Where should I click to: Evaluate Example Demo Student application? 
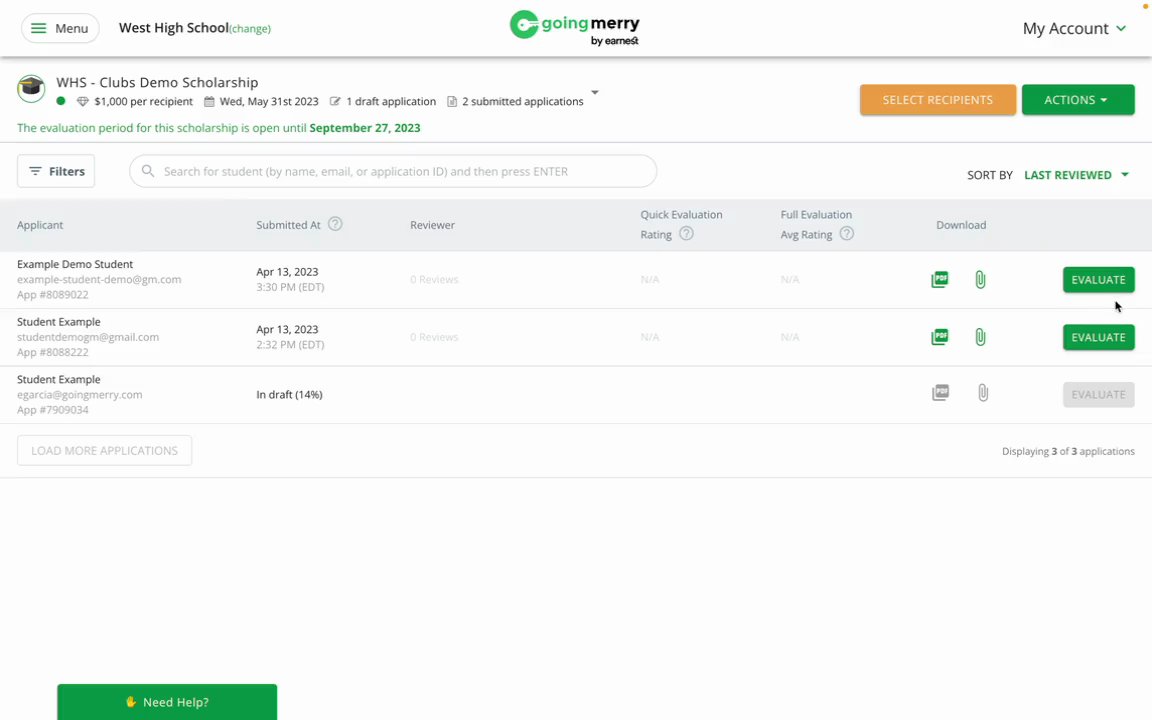tap(1098, 279)
